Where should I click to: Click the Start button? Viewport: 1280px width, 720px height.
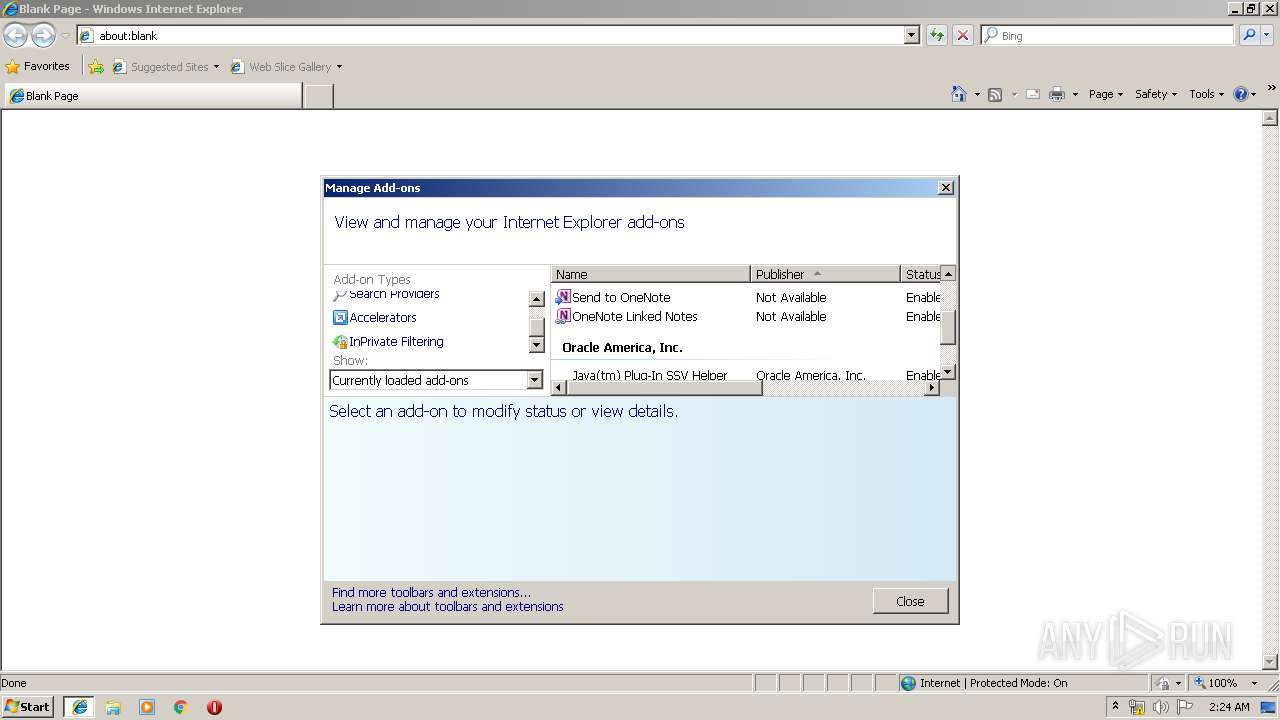coord(27,707)
